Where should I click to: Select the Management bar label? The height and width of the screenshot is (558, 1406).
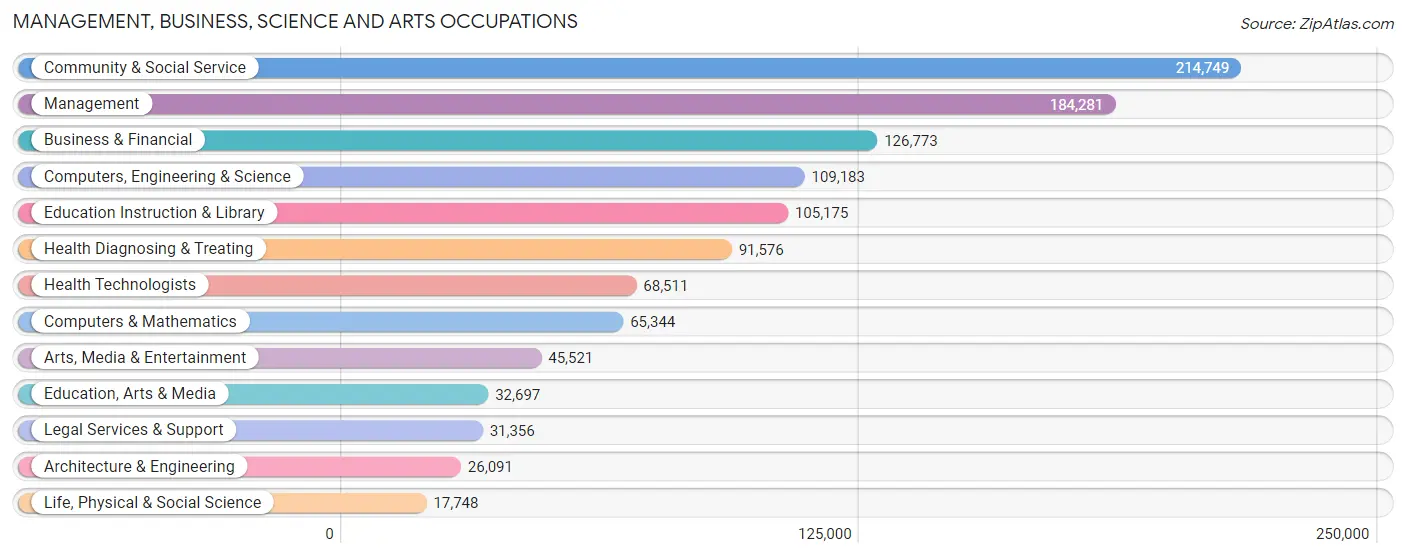click(x=92, y=104)
